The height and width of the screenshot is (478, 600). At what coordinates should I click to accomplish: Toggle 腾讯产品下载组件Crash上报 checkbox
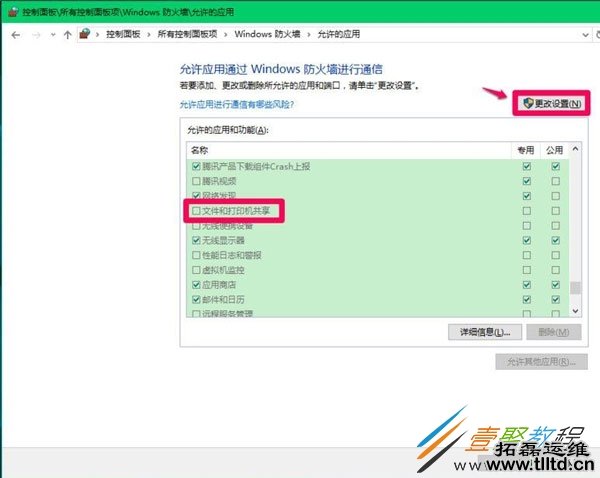pyautogui.click(x=196, y=166)
